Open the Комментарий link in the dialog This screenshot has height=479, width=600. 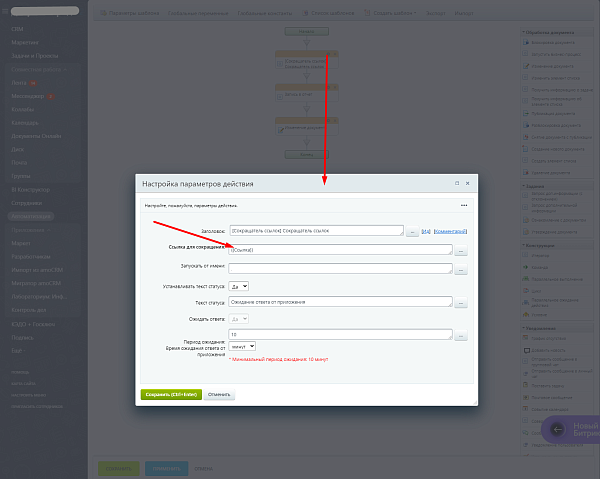(x=450, y=231)
